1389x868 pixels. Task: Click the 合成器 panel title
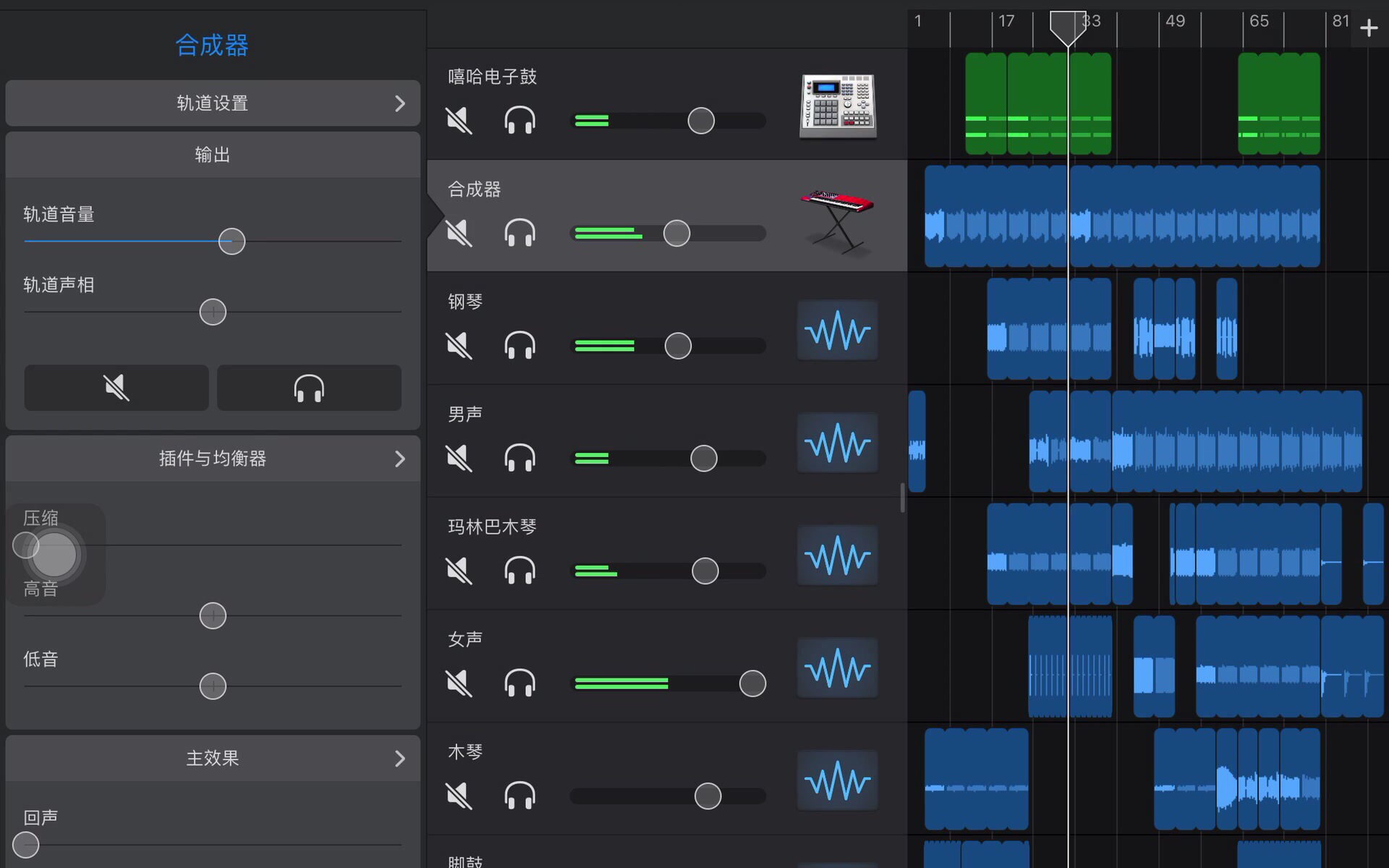(212, 45)
